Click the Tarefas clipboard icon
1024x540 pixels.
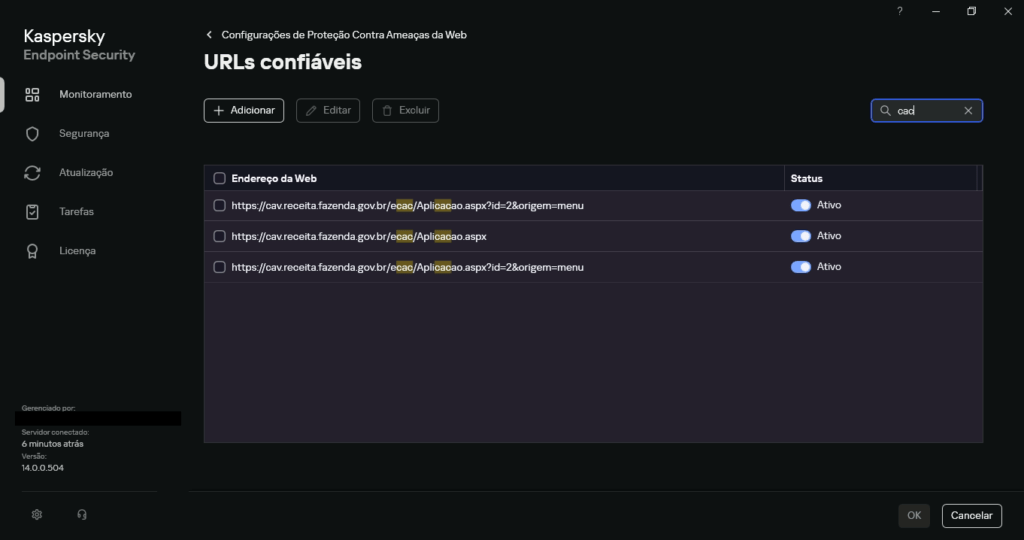32,212
